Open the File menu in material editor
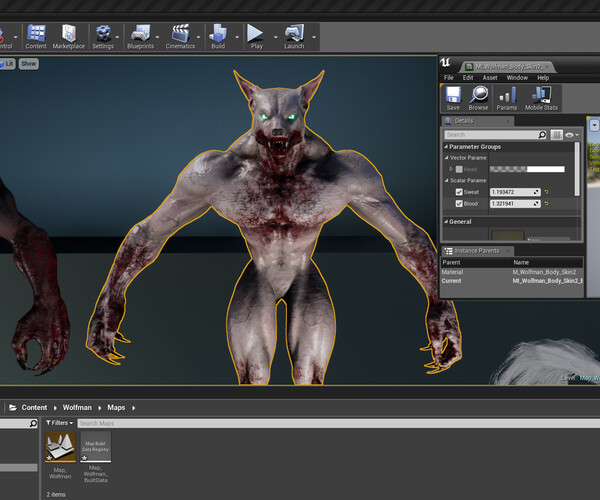 pos(448,78)
